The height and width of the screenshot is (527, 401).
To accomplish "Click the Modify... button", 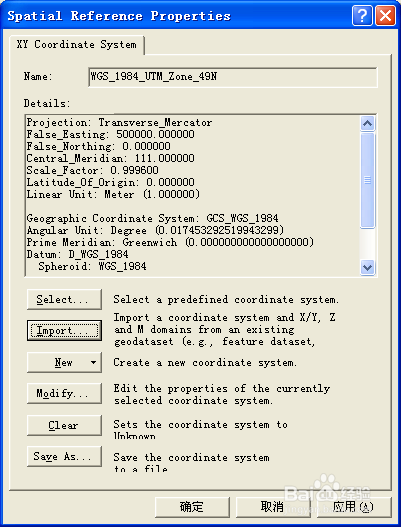I will tap(64, 393).
